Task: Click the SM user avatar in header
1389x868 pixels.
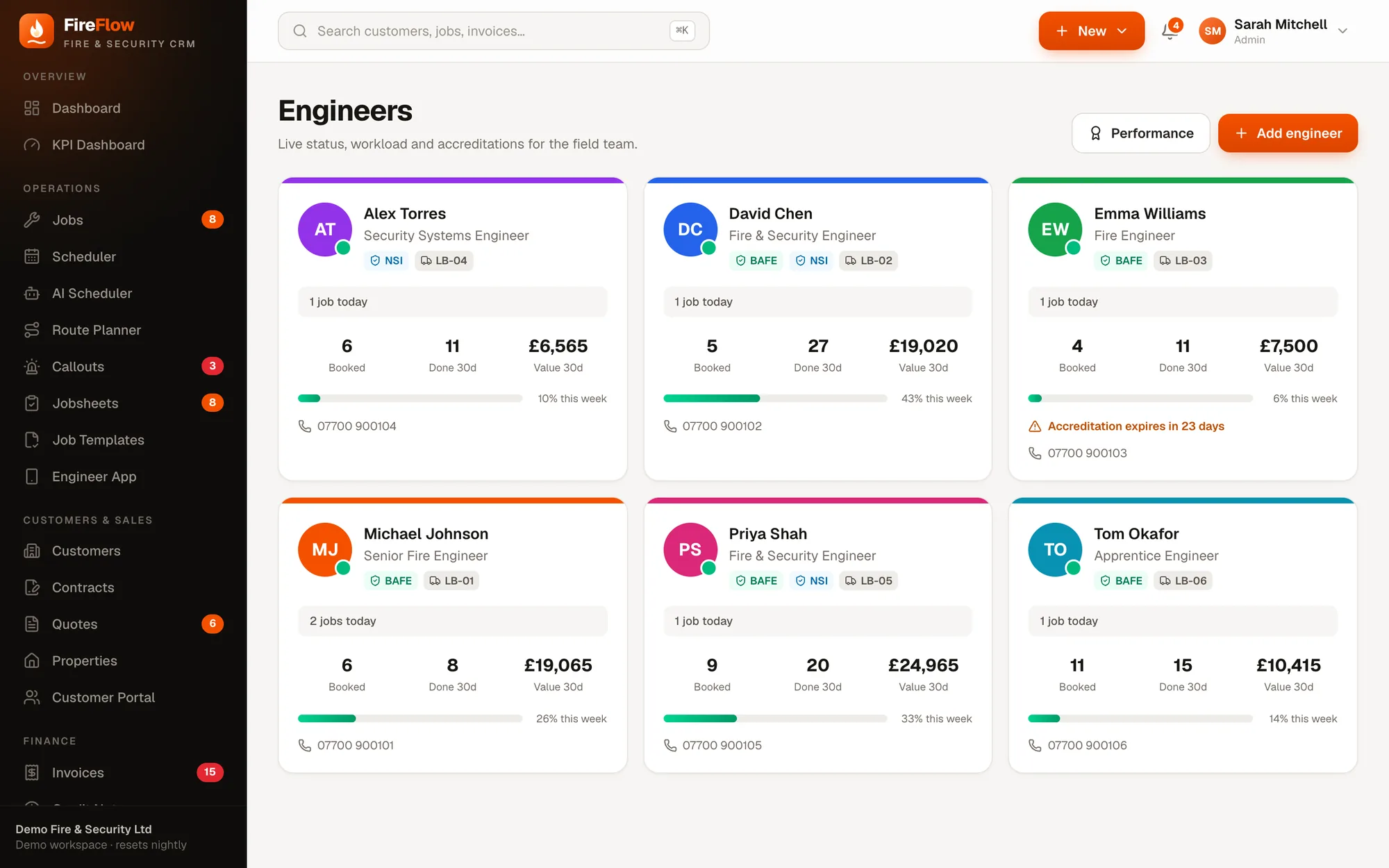Action: [x=1213, y=31]
